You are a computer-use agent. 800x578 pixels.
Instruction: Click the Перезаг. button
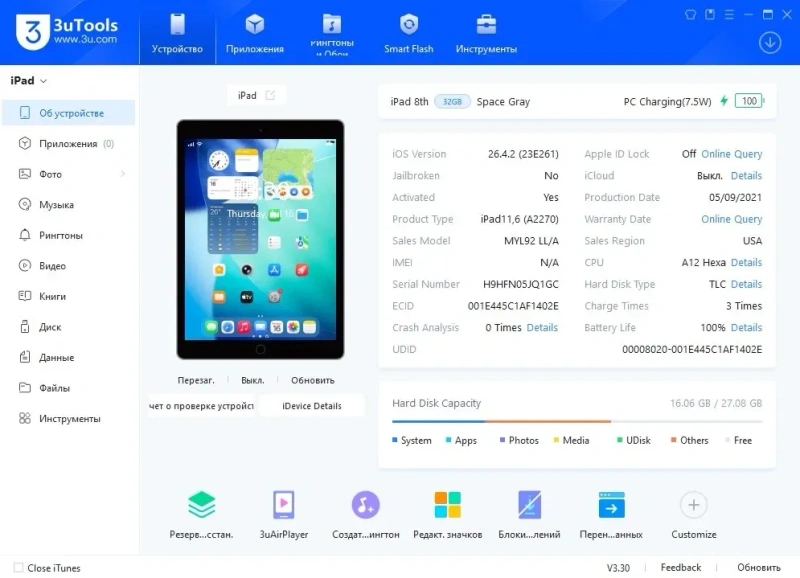coord(195,380)
